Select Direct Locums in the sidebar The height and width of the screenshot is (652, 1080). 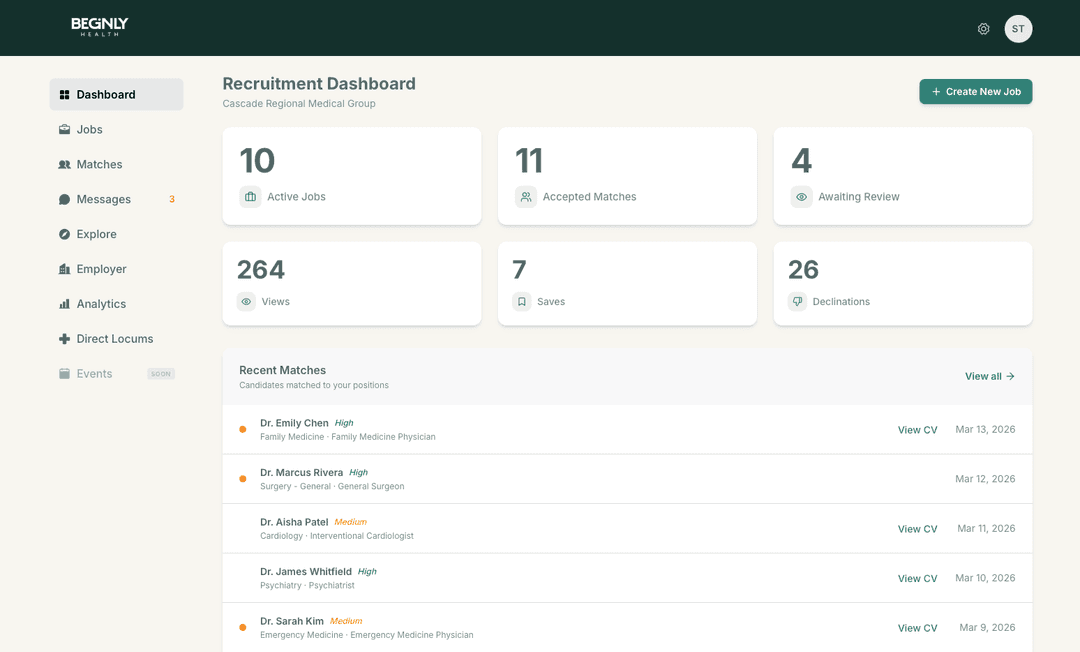click(114, 339)
